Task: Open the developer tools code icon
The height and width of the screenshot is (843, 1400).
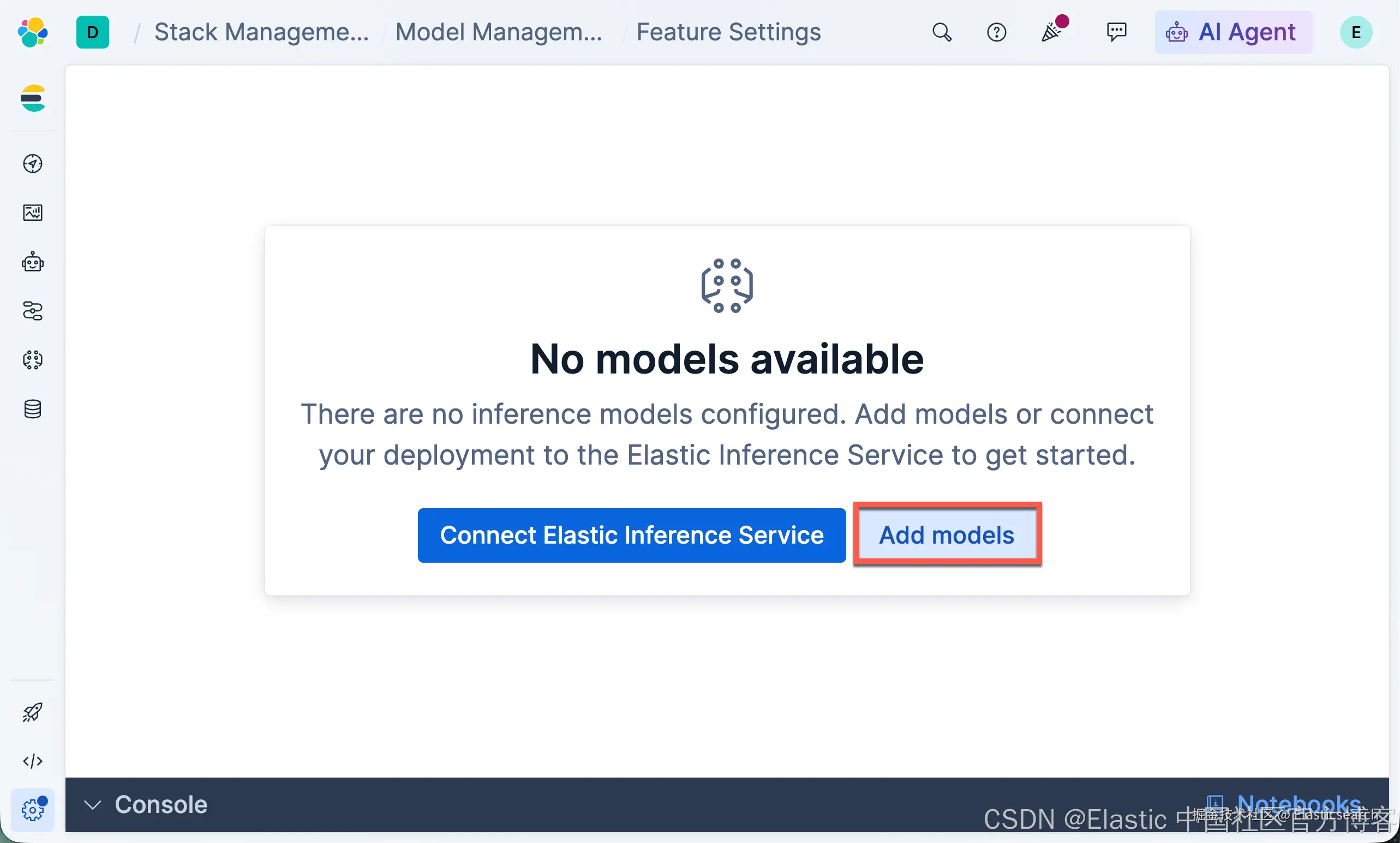Action: [33, 761]
